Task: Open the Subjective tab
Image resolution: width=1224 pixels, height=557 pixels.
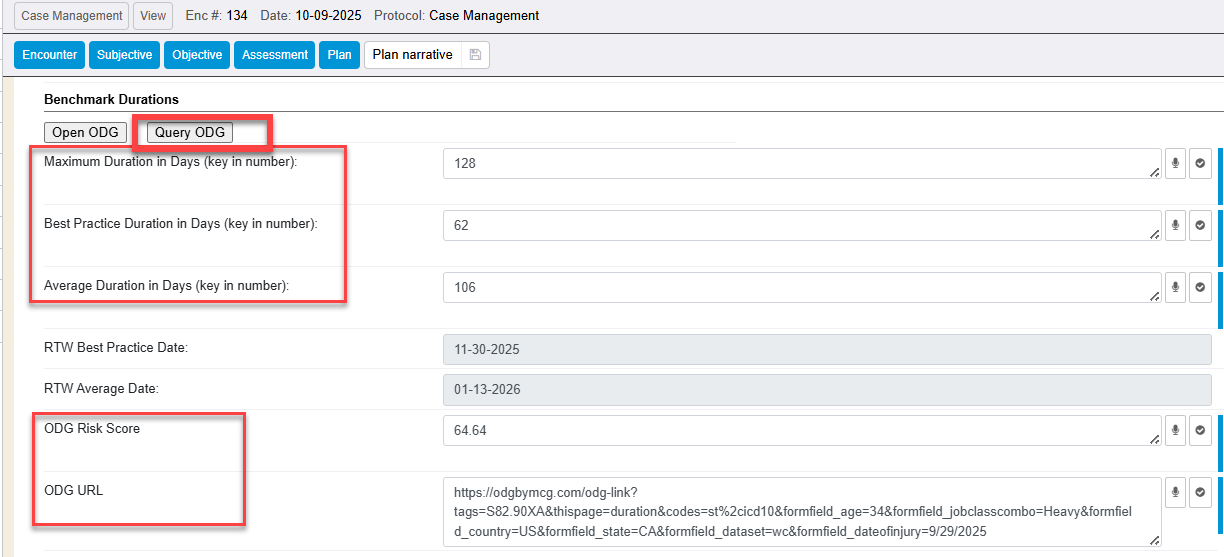Action: point(124,55)
